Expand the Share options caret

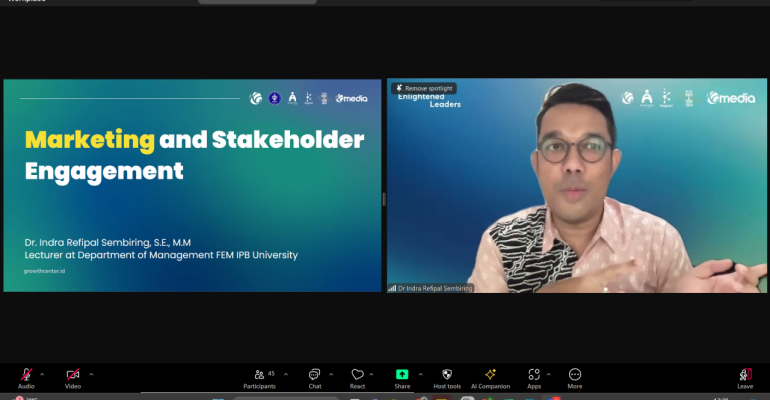tap(420, 374)
